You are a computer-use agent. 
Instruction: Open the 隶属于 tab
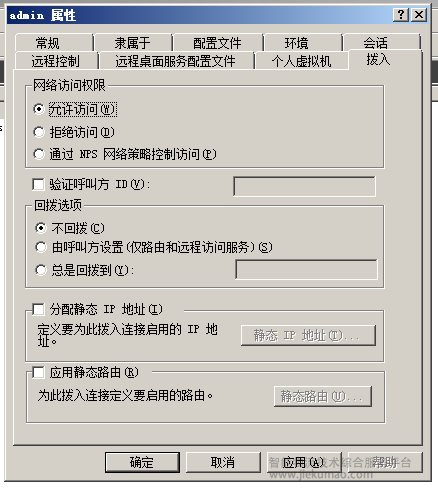(133, 43)
